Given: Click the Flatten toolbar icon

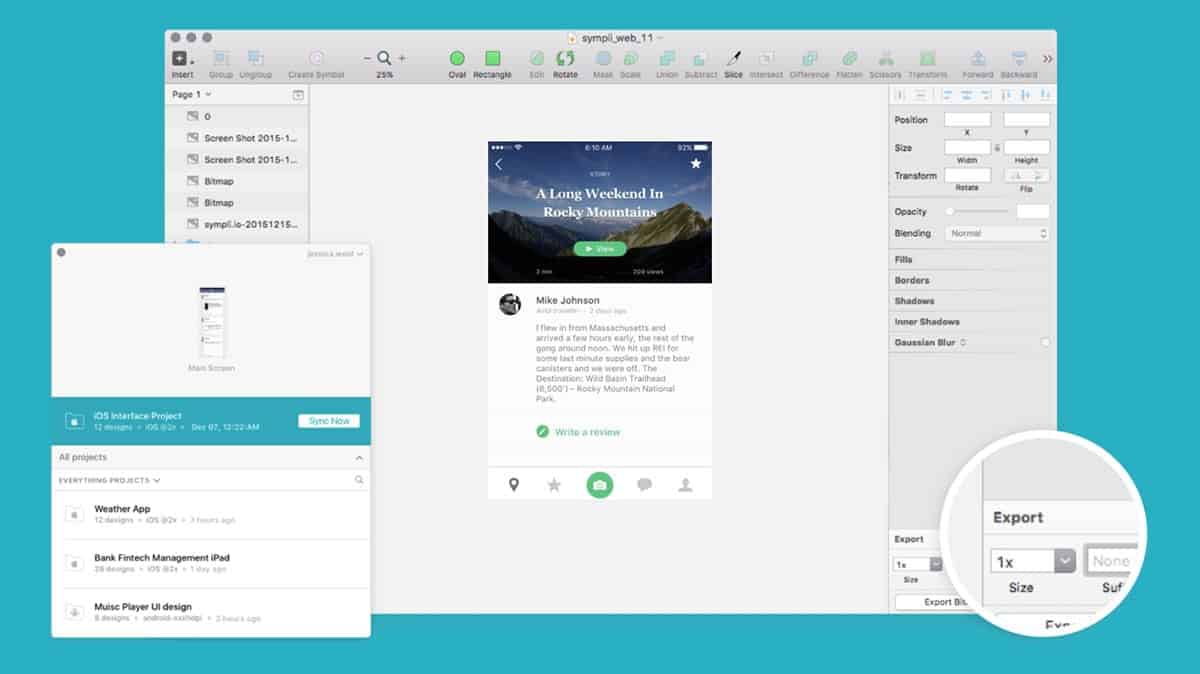Looking at the screenshot, I should 850,59.
